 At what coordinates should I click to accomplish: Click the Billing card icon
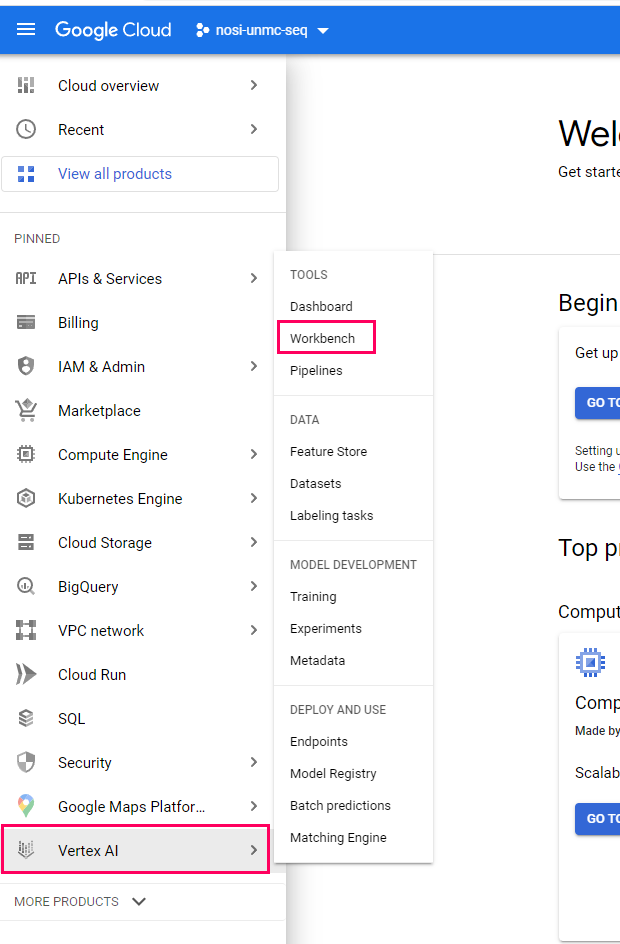click(x=26, y=323)
